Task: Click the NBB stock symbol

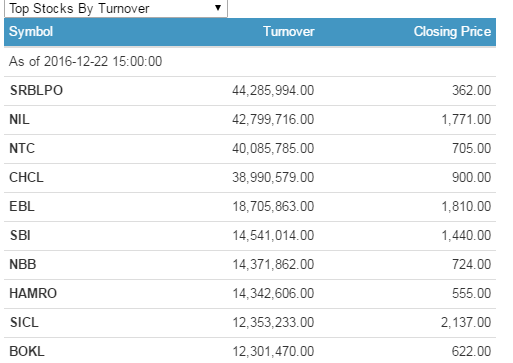Action: coord(23,264)
